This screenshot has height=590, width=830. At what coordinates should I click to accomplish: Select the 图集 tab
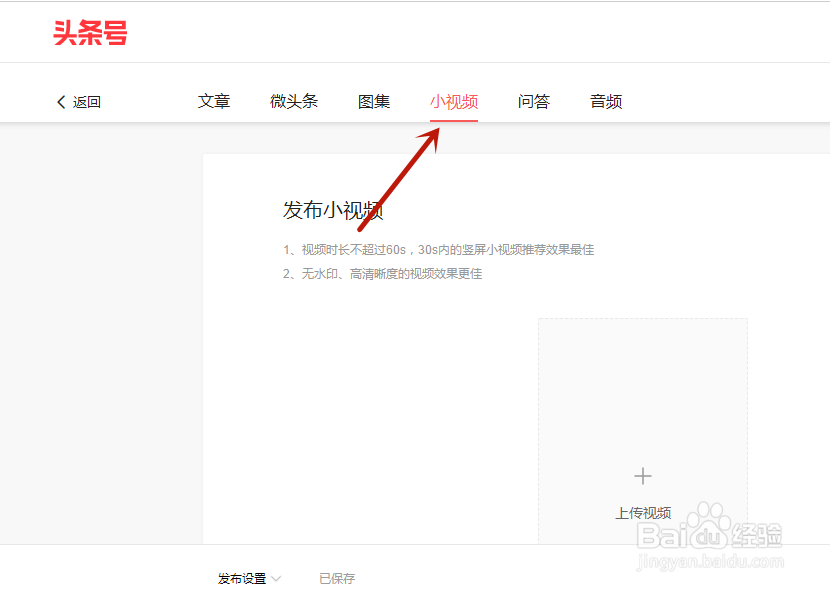click(374, 101)
